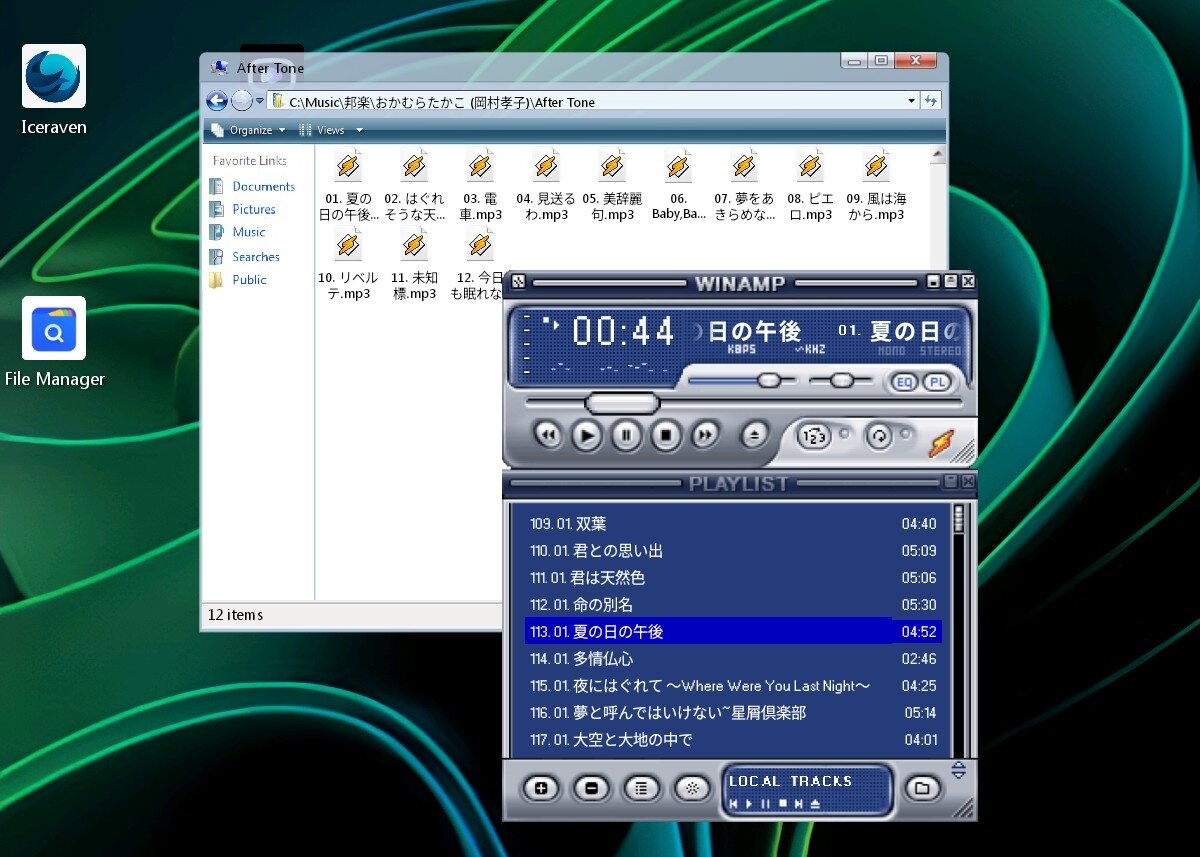Viewport: 1200px width, 857px height.
Task: Expand the address bar history dropdown
Action: click(911, 101)
